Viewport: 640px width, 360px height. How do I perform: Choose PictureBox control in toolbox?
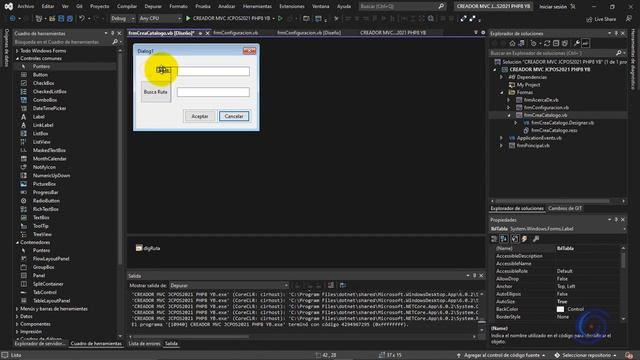[44, 184]
